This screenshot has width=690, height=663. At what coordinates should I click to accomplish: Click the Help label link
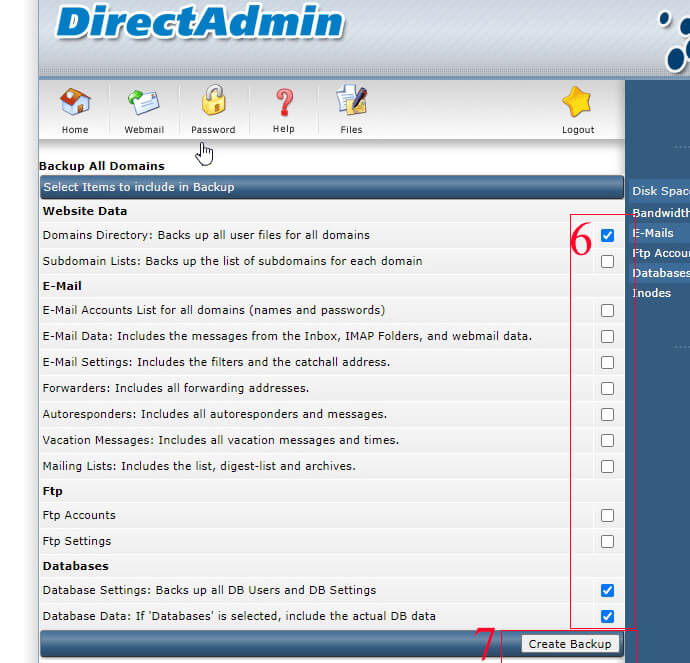pos(283,129)
